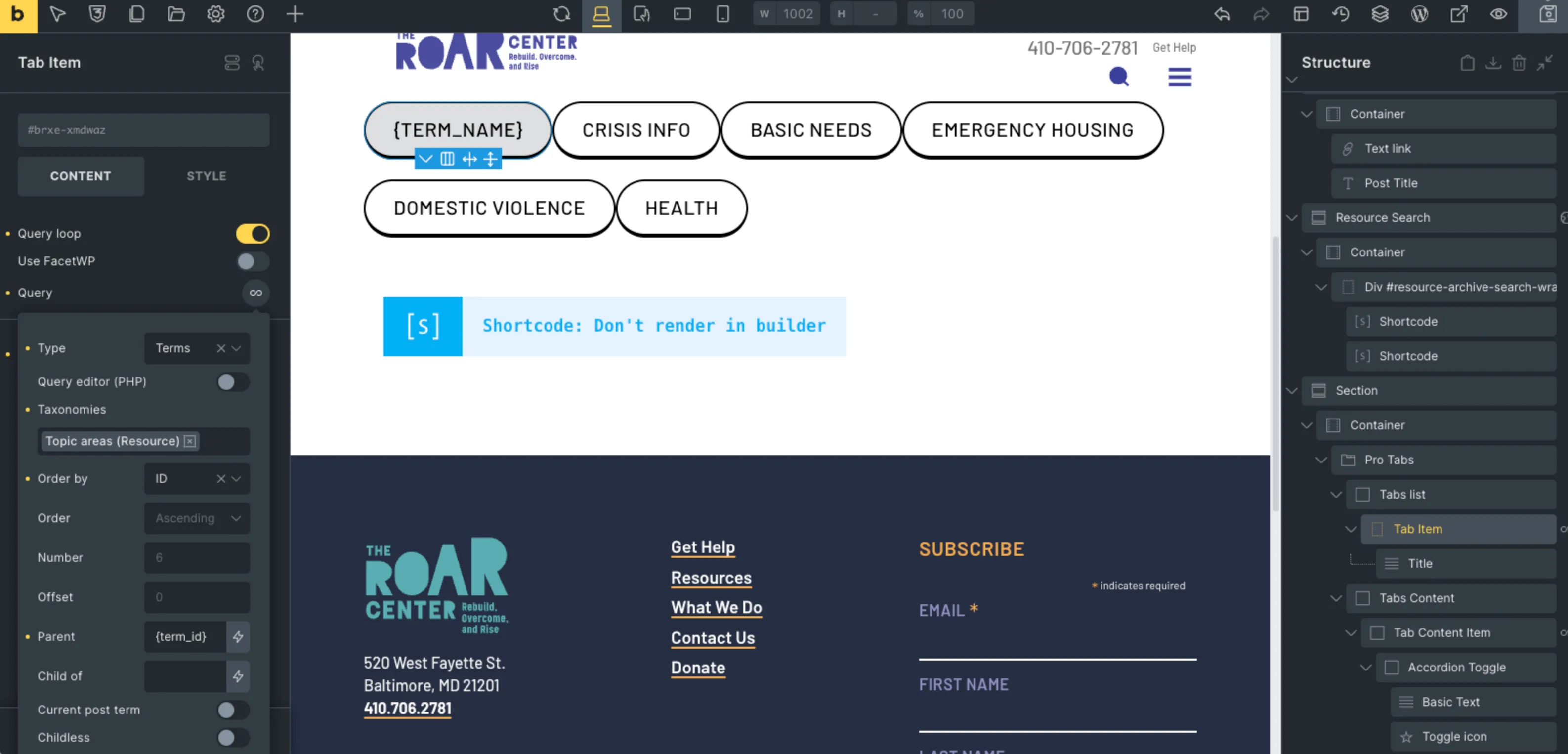Screen dimensions: 1568x754
Task: Click the Contact Us footer link
Action: (713, 638)
